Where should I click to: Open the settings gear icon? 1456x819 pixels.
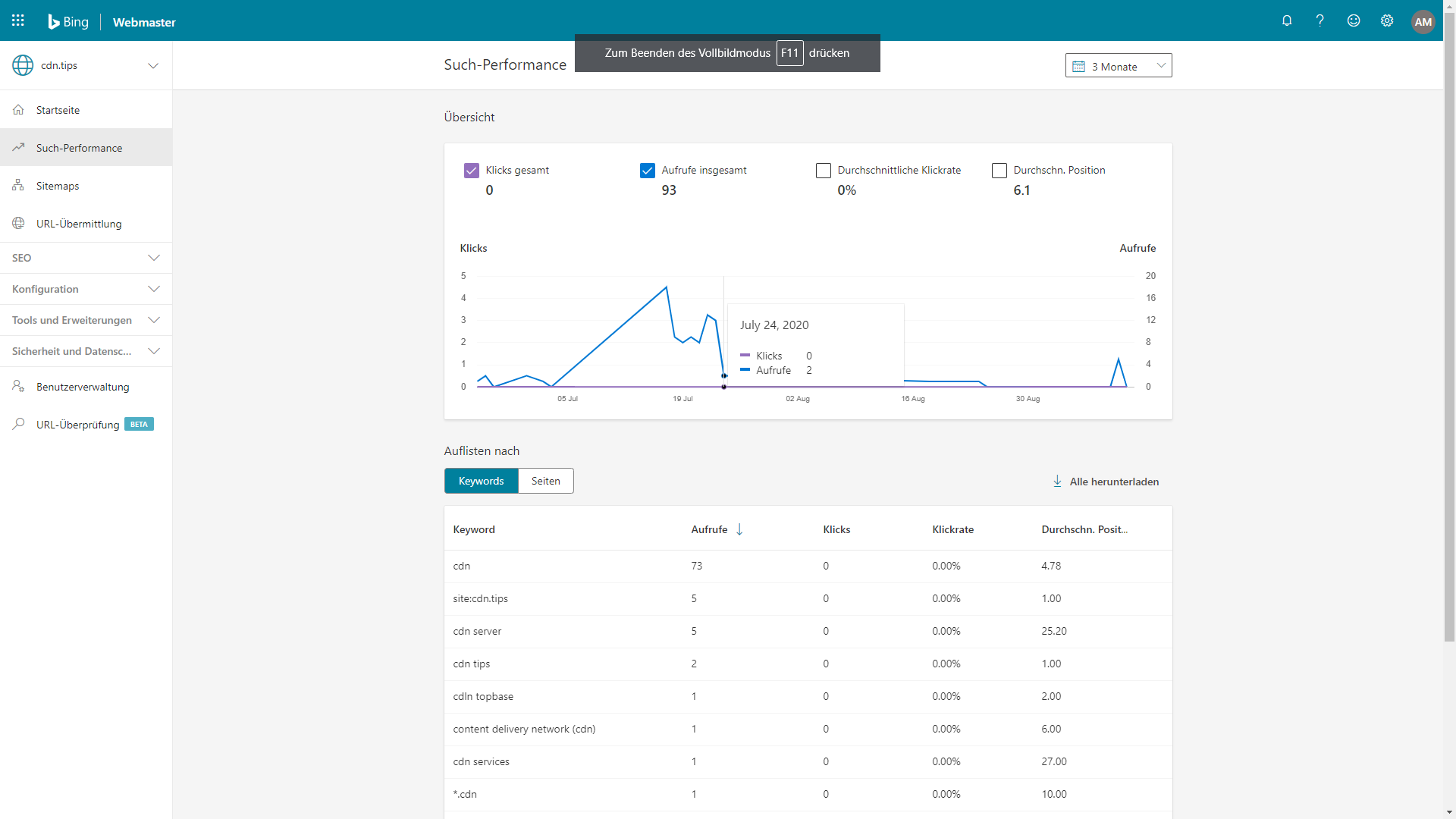(1387, 21)
